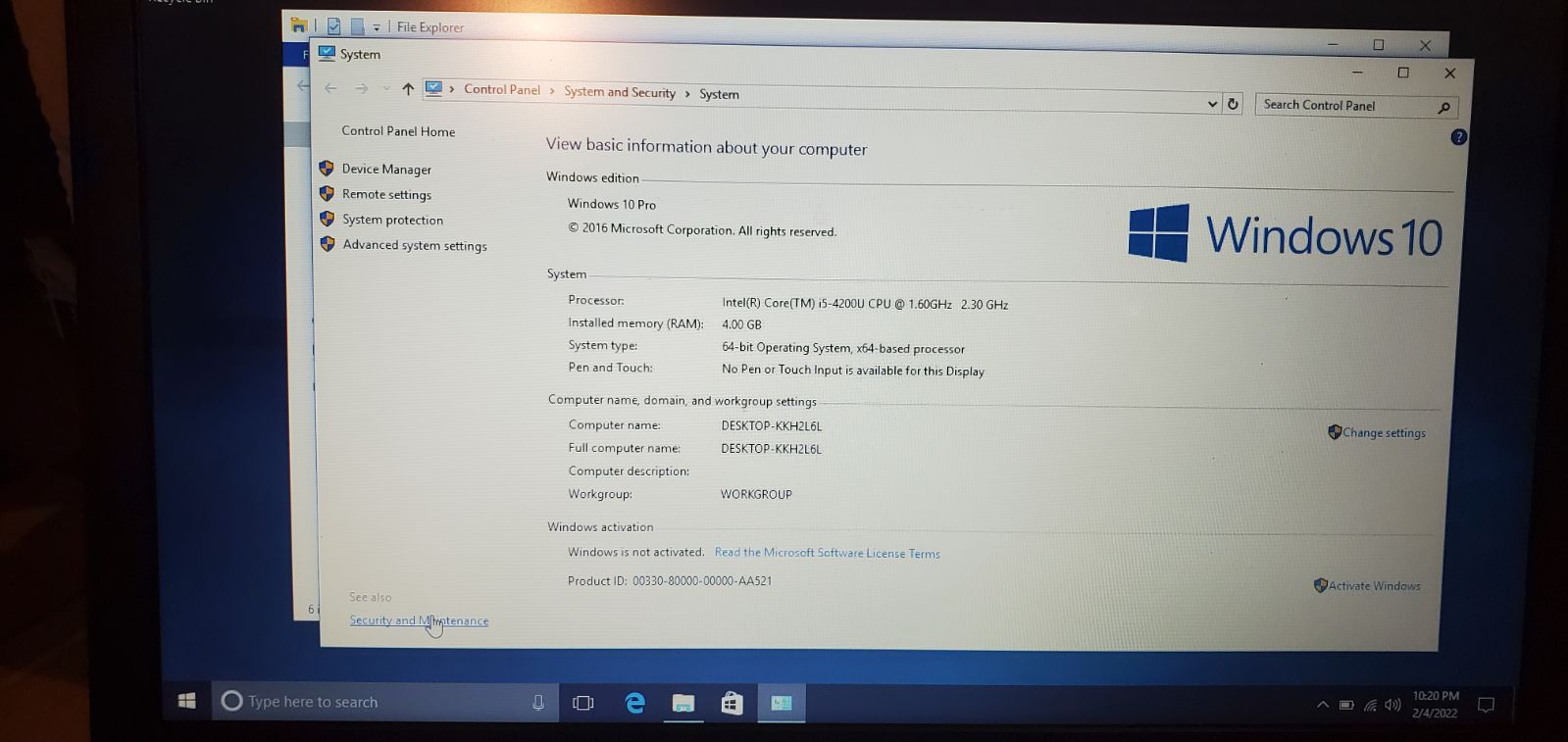Click File Explorer properties quick access icon

[334, 26]
